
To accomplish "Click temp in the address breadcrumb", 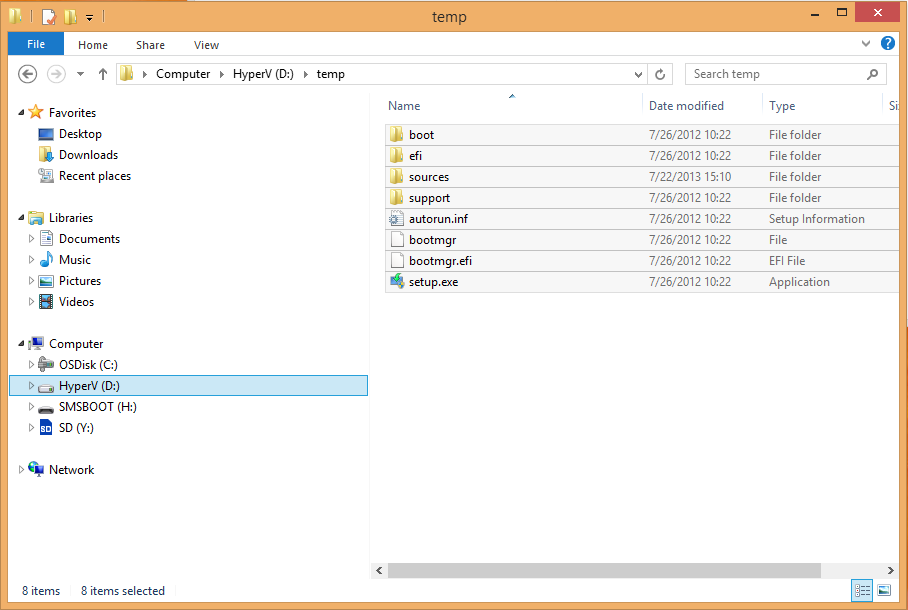I will [x=331, y=74].
